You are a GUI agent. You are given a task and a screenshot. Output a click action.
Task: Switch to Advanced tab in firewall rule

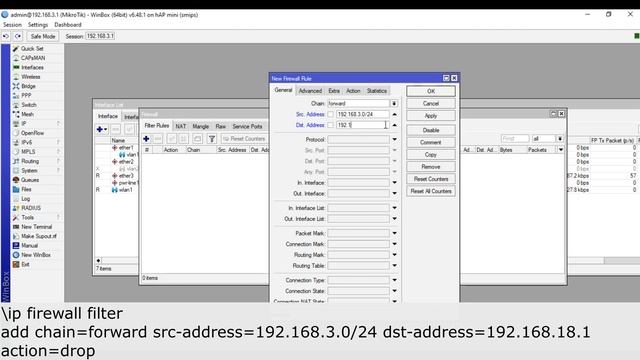[x=310, y=91]
